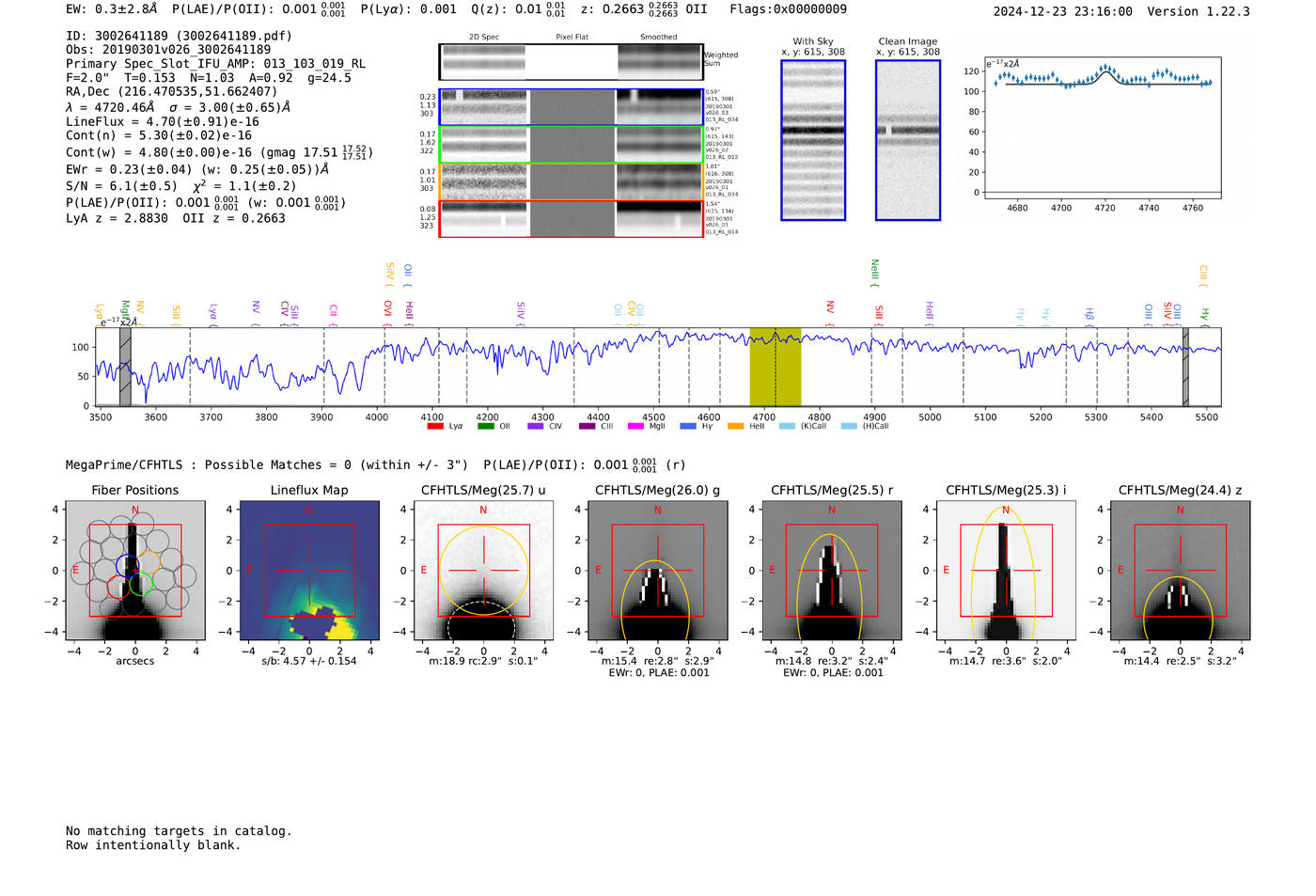Viewport: 1316px width, 896px height.
Task: Select the LyA z = 2.8830 text
Action: (117, 218)
